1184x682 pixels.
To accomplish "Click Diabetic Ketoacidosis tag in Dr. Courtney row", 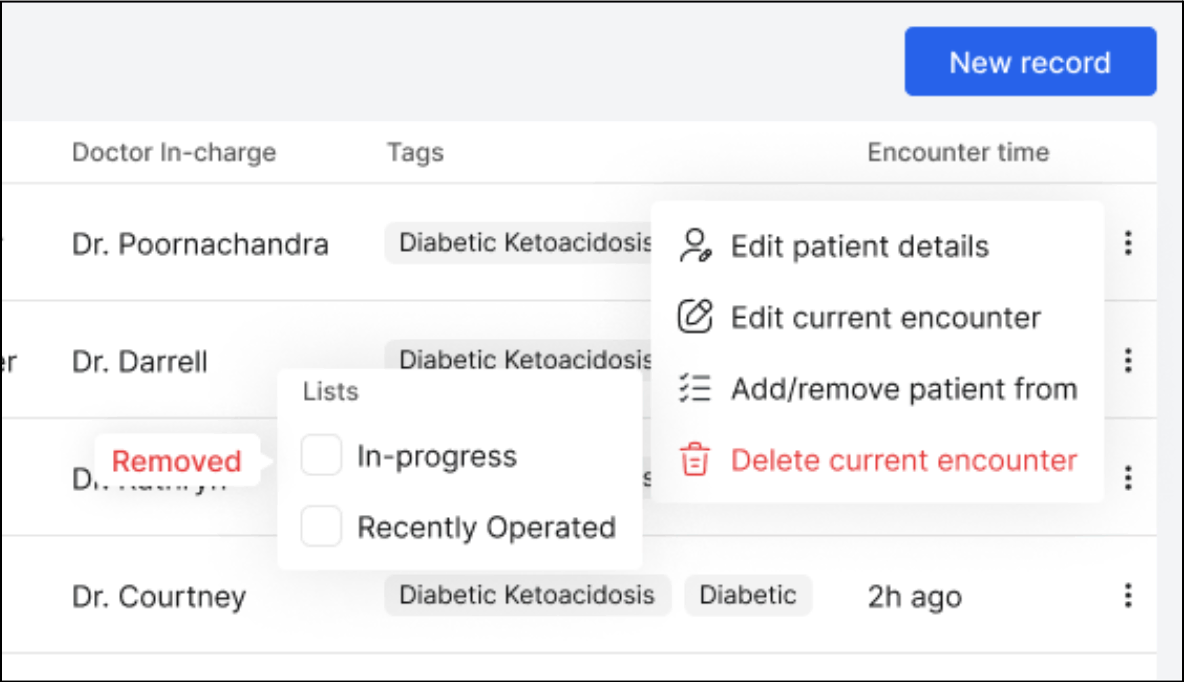I will point(527,596).
